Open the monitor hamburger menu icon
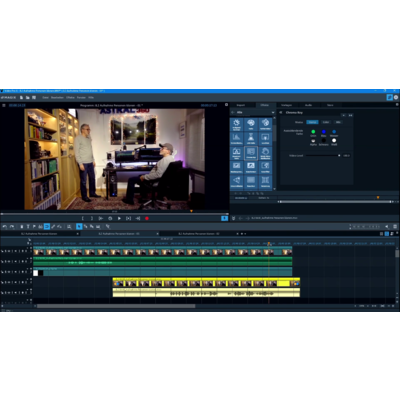Image resolution: width=400 pixels, height=400 pixels. tap(4, 105)
